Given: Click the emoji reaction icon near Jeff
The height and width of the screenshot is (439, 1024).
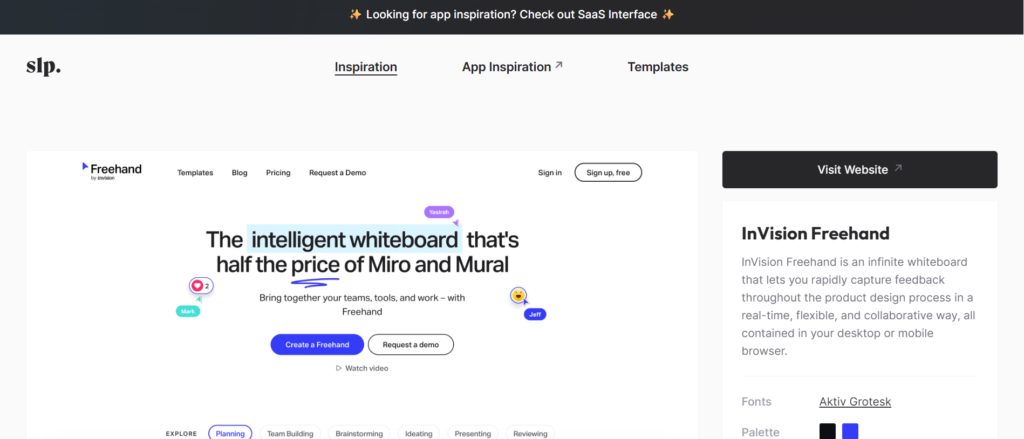Looking at the screenshot, I should (x=518, y=295).
